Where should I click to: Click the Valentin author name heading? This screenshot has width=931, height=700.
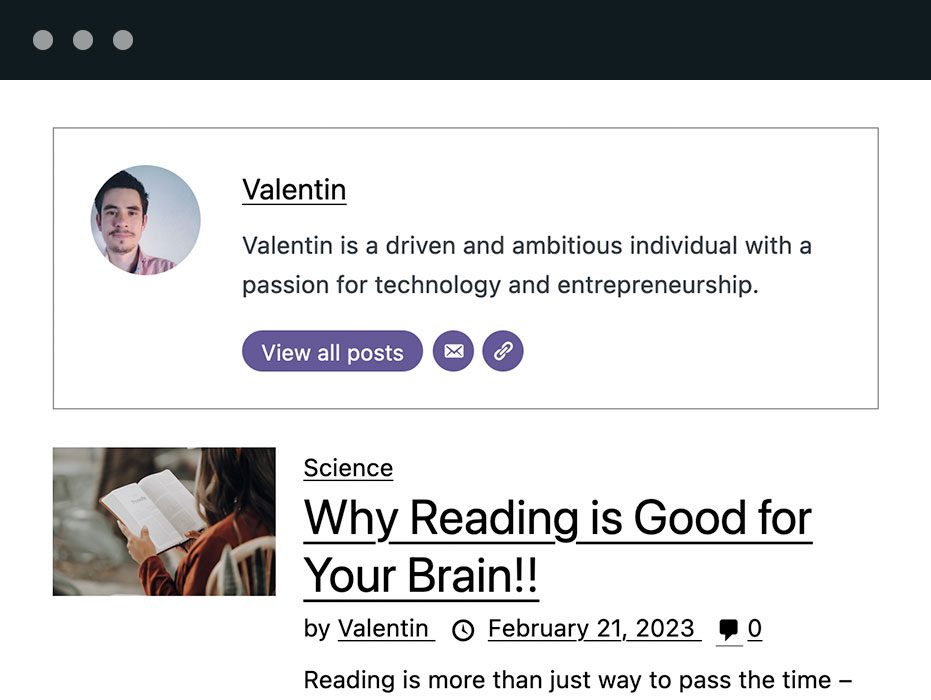(x=294, y=190)
